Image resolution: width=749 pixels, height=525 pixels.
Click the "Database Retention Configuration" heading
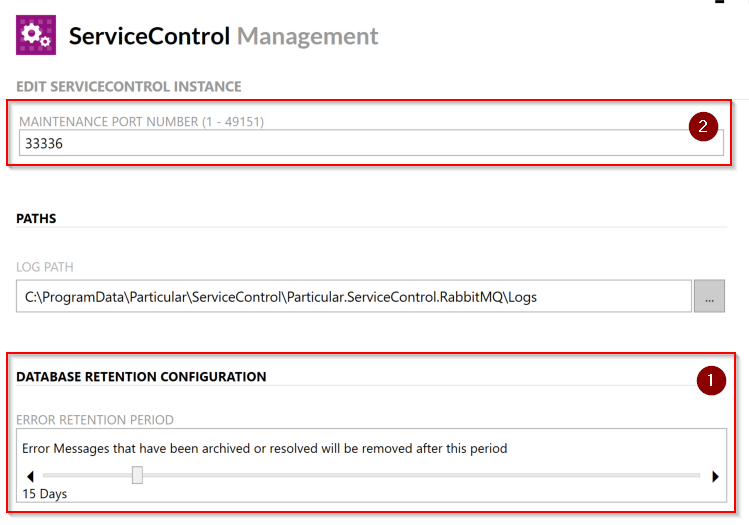tap(141, 377)
